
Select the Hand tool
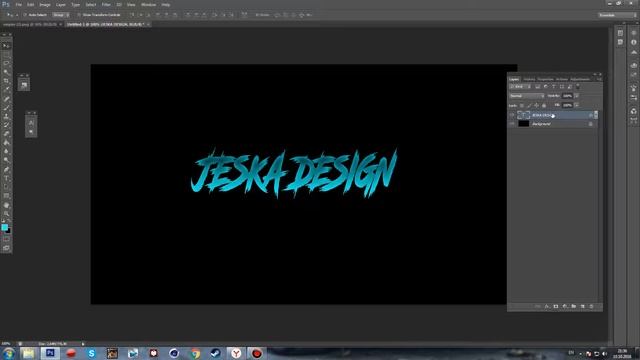tap(6, 205)
